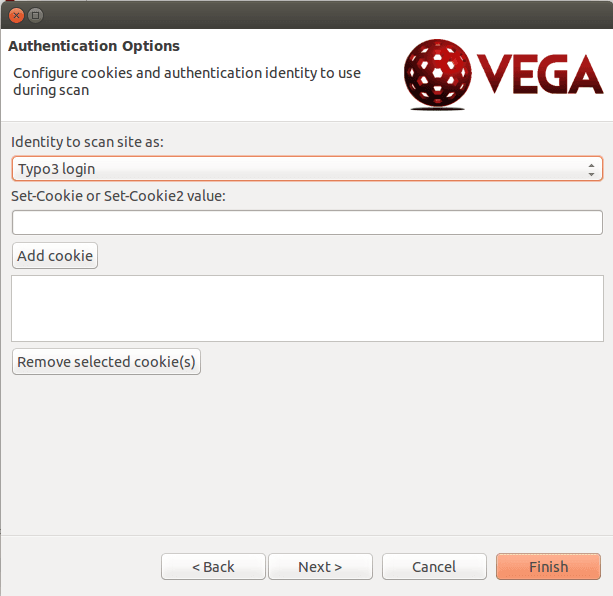Click the 'Configure cookies and authentication' description text
The height and width of the screenshot is (596, 613).
coord(187,81)
